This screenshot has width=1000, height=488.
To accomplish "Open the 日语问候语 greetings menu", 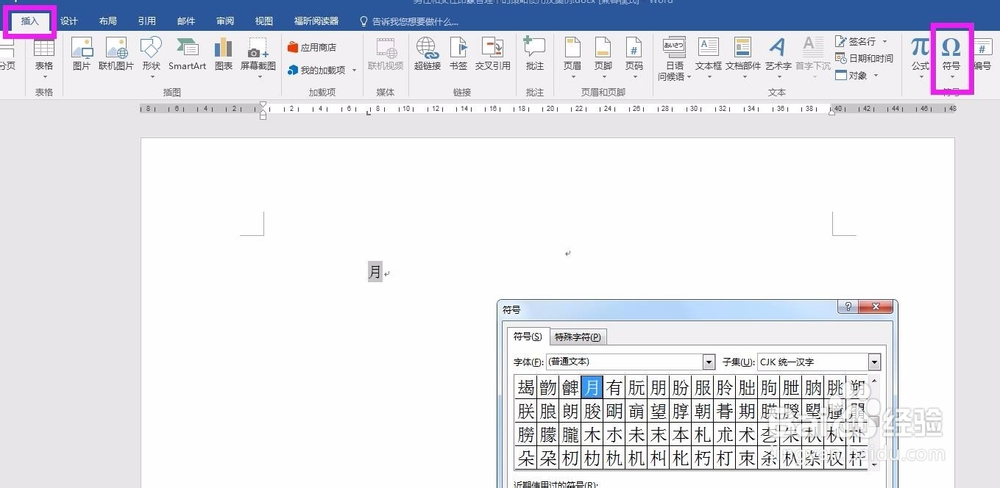I will (x=674, y=59).
